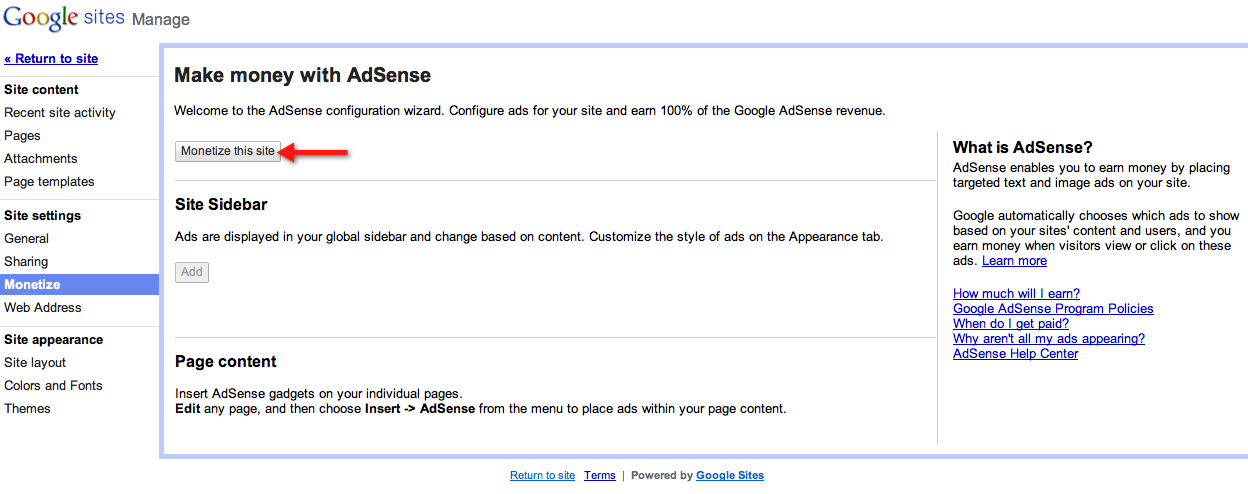Click the Terms link in footer
This screenshot has width=1248, height=494.
tap(600, 476)
